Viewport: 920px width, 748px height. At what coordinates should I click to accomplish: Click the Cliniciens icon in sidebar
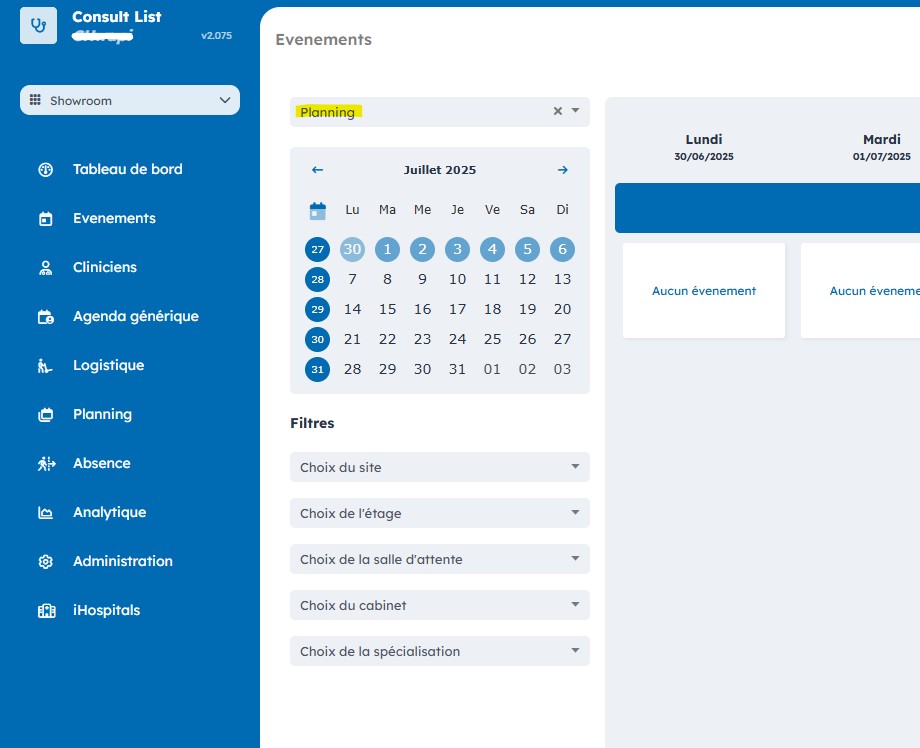[x=45, y=267]
